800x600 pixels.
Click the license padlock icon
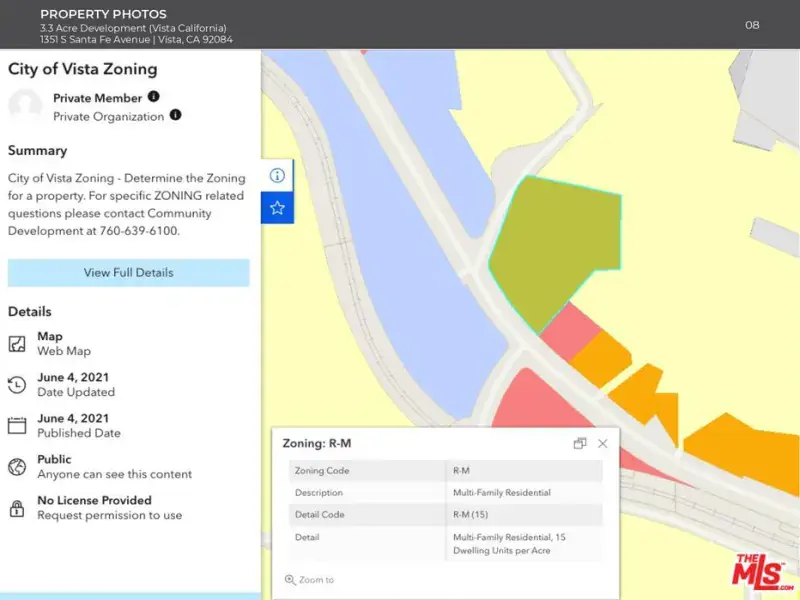[17, 508]
